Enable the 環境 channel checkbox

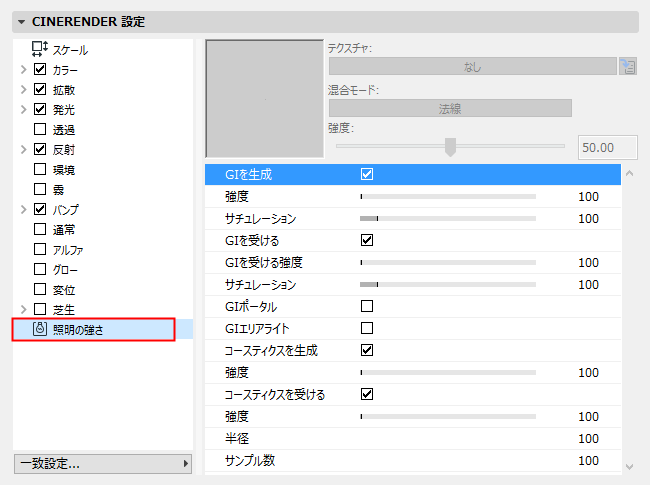pos(40,169)
